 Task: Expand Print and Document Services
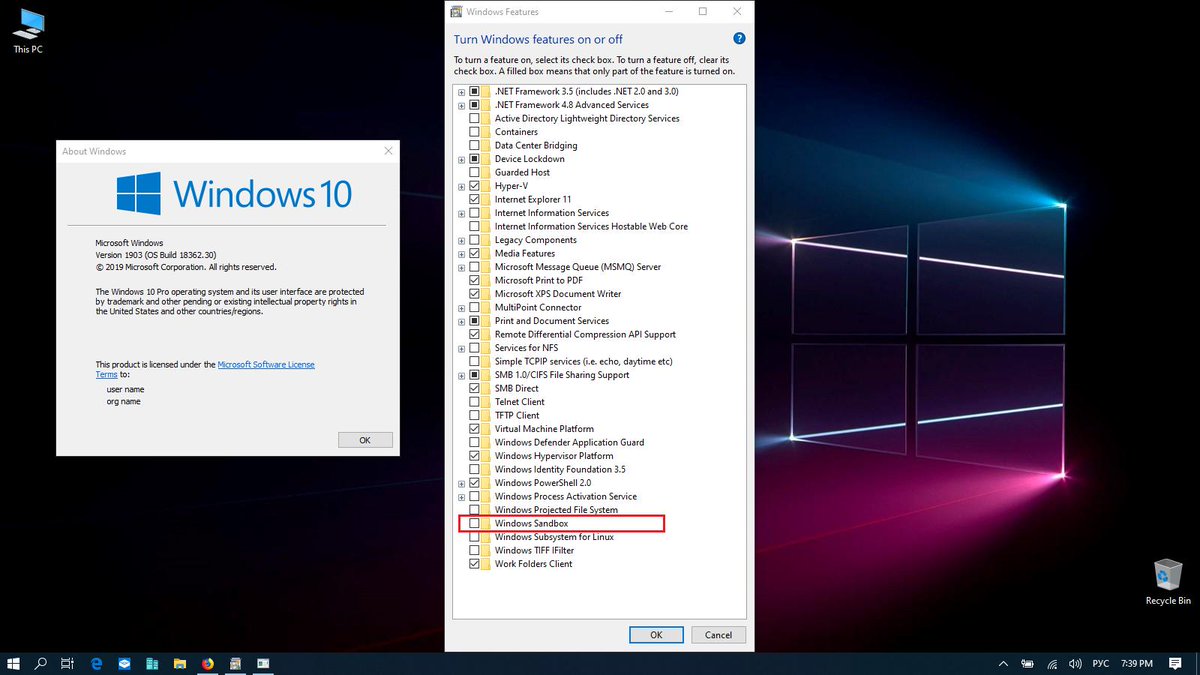(462, 321)
